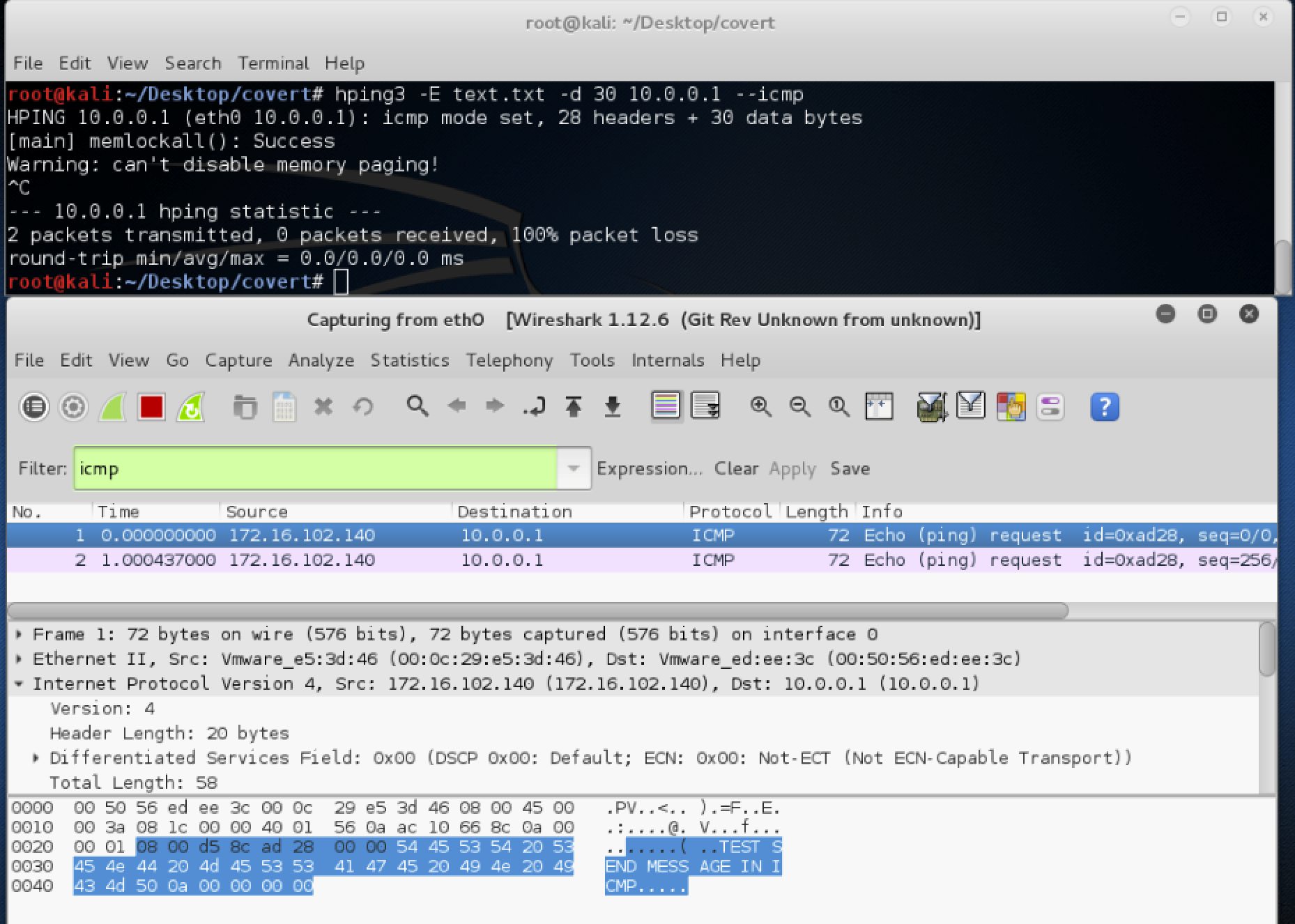The image size is (1295, 924).
Task: Click the green shark fin start capture icon
Action: coord(112,407)
